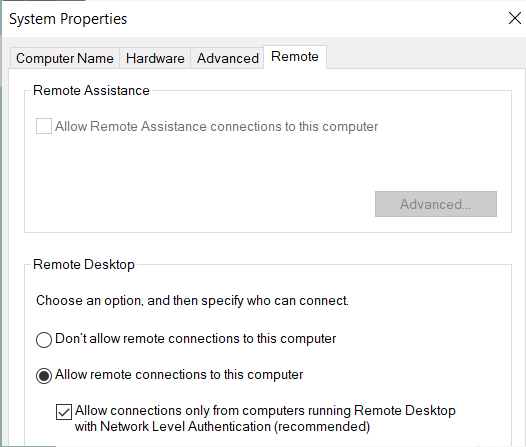The width and height of the screenshot is (526, 447).
Task: Click the Allow Remote Assistance connections label text
Action: (217, 126)
